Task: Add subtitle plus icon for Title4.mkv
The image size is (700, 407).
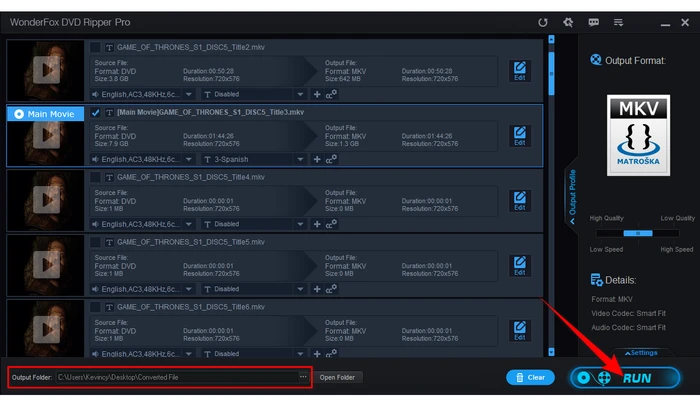Action: pyautogui.click(x=317, y=224)
